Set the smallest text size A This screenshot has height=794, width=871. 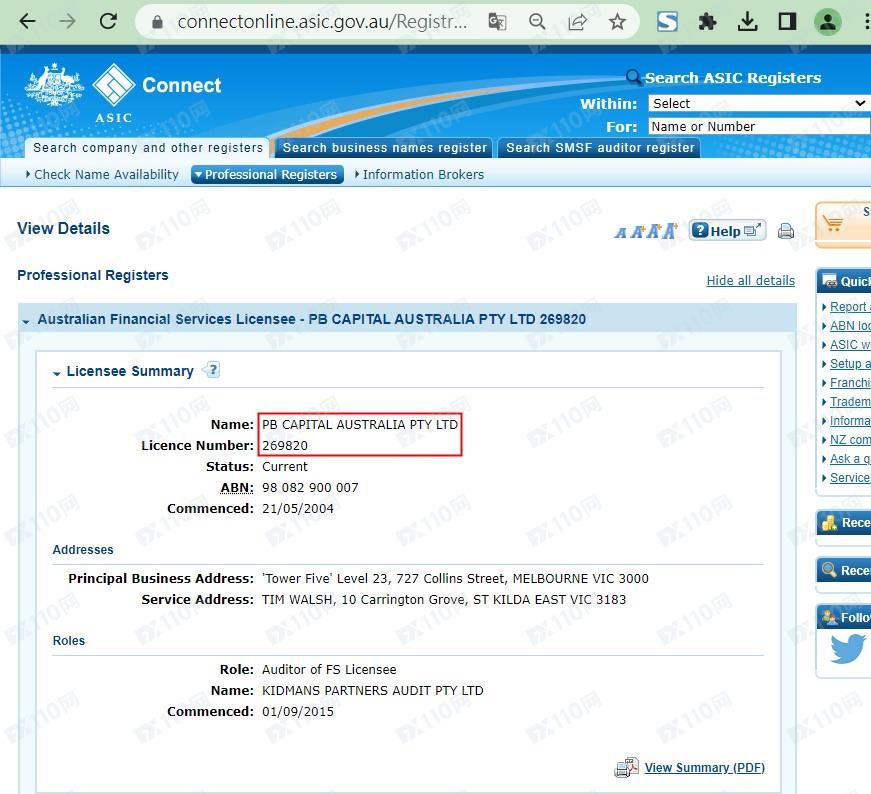pos(620,233)
